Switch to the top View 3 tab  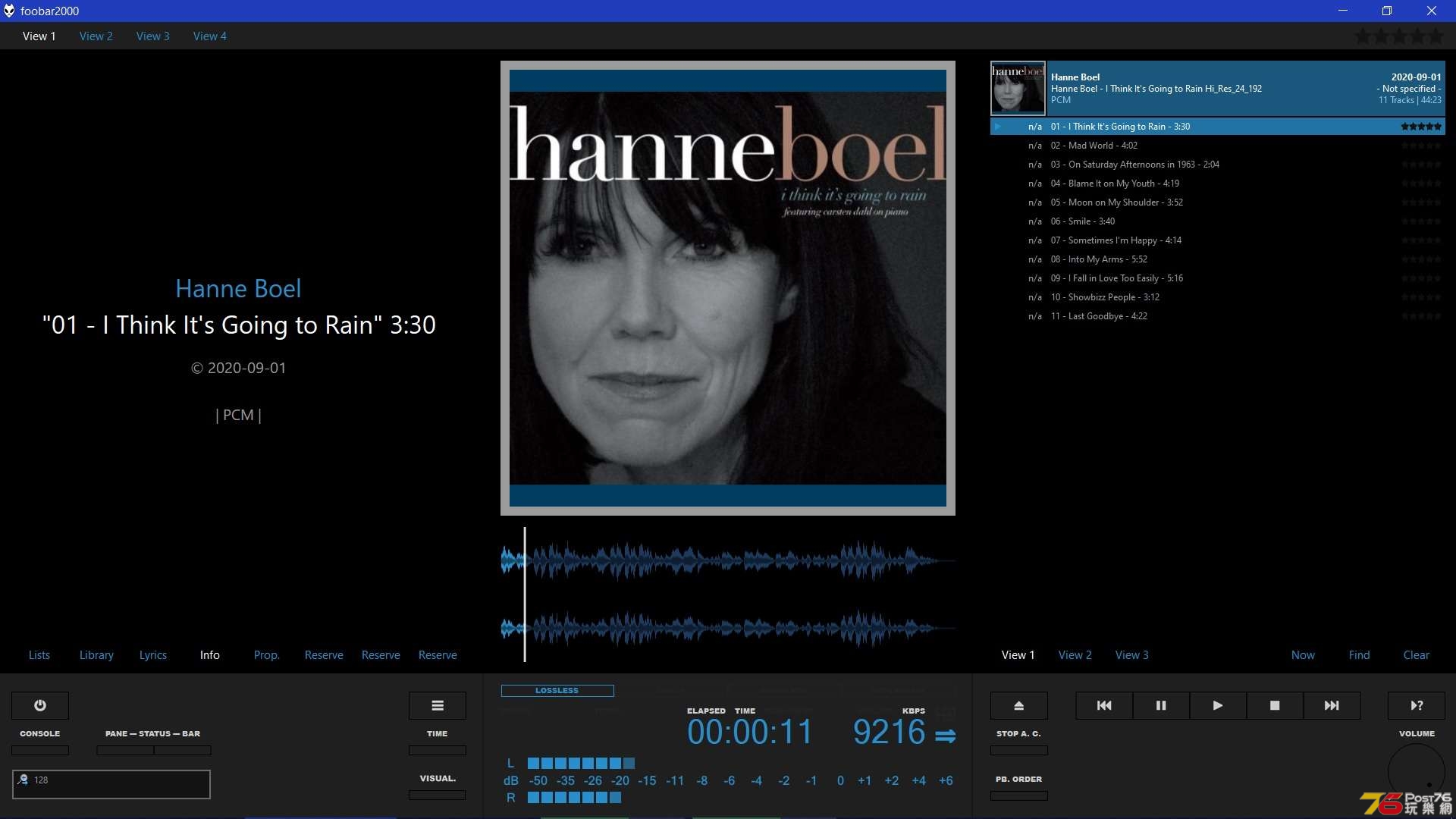click(x=153, y=36)
